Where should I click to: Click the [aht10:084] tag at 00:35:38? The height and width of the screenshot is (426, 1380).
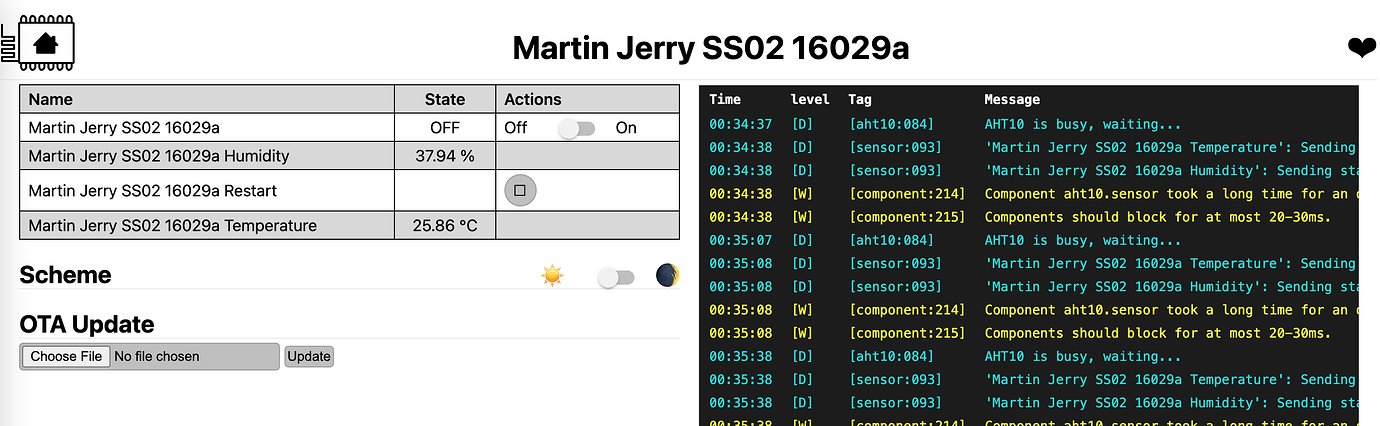tap(891, 356)
